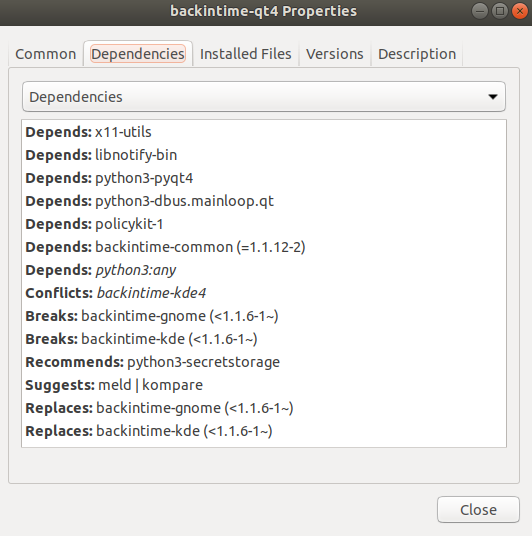Screen dimensions: 532x536
Task: Select the Dependencies tab
Action: click(138, 54)
